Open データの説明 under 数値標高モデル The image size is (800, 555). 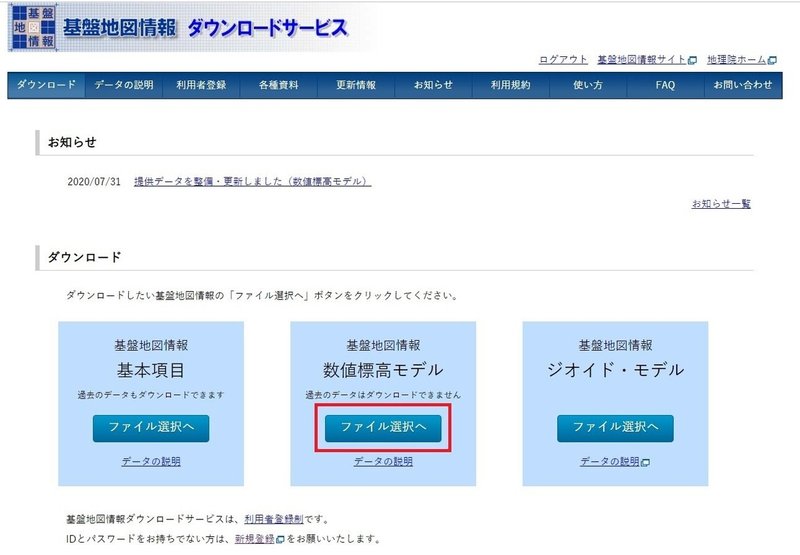coord(383,461)
